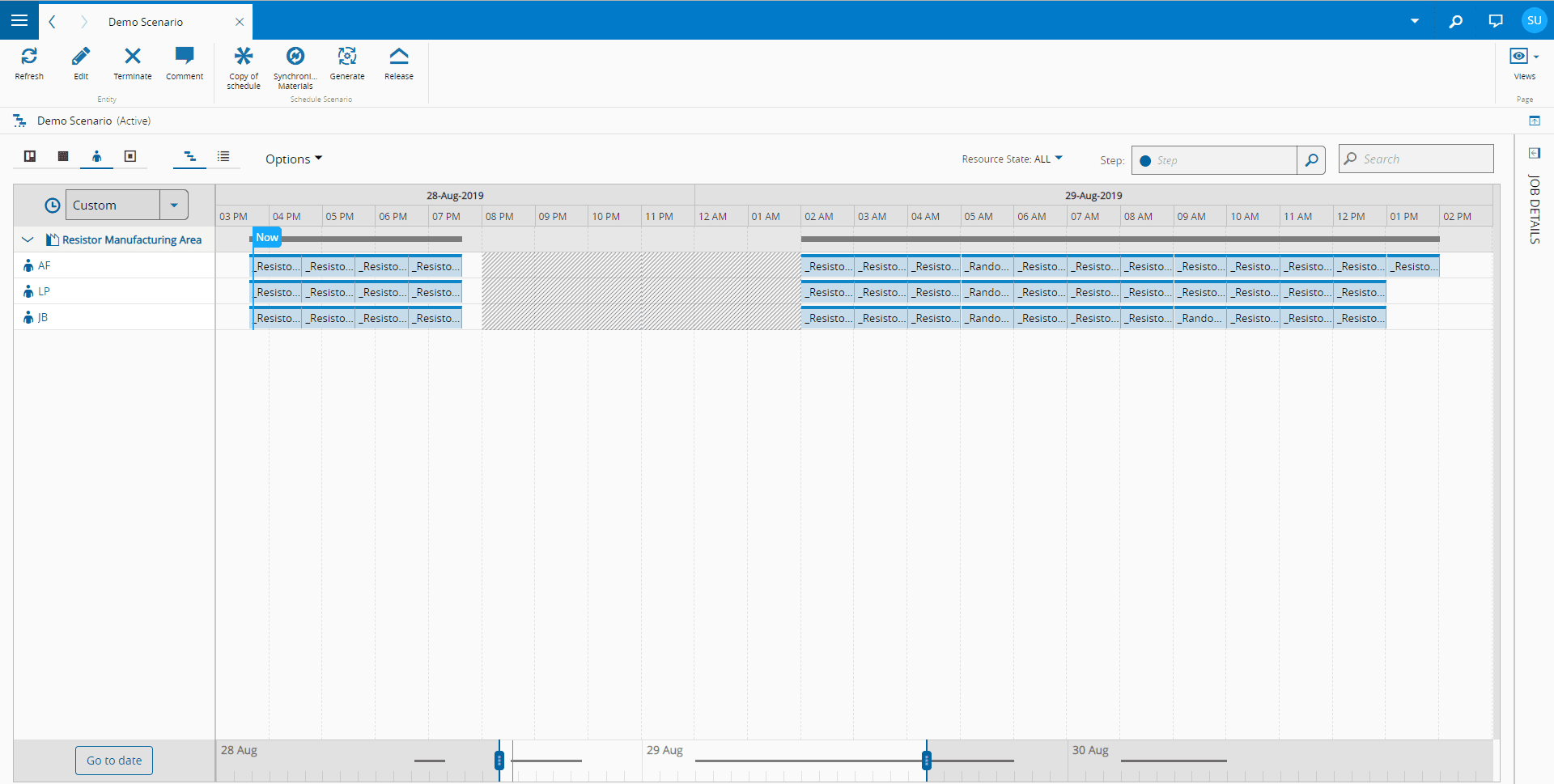1554x784 pixels.
Task: Click the Go to date button
Action: [x=114, y=761]
